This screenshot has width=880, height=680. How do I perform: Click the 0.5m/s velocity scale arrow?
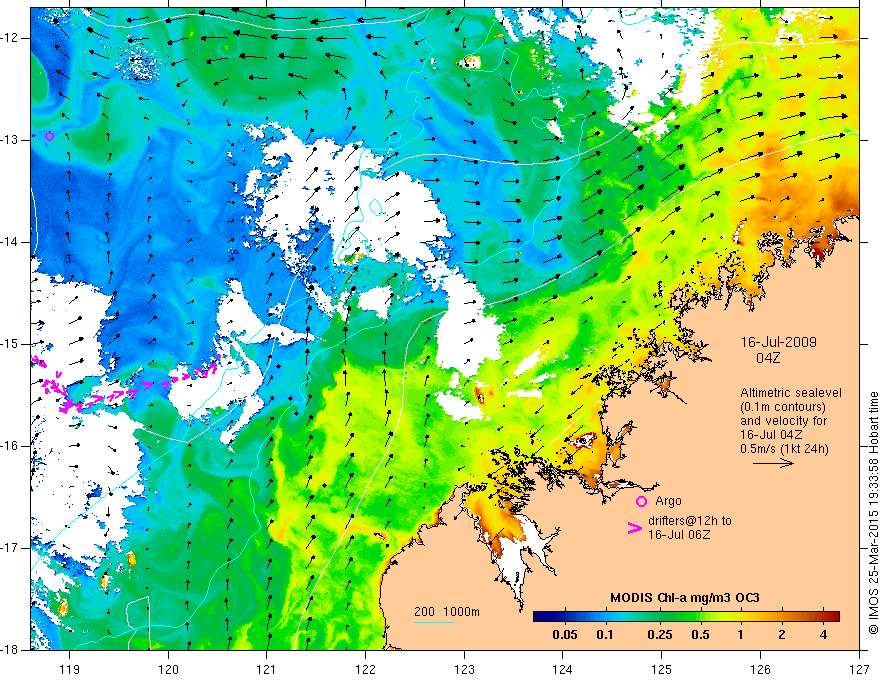(773, 463)
